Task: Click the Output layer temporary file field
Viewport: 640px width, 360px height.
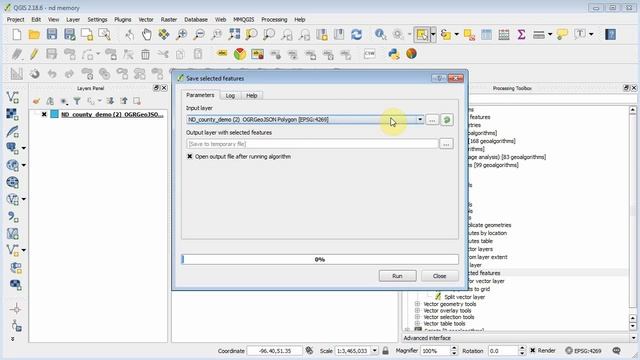Action: [x=312, y=144]
